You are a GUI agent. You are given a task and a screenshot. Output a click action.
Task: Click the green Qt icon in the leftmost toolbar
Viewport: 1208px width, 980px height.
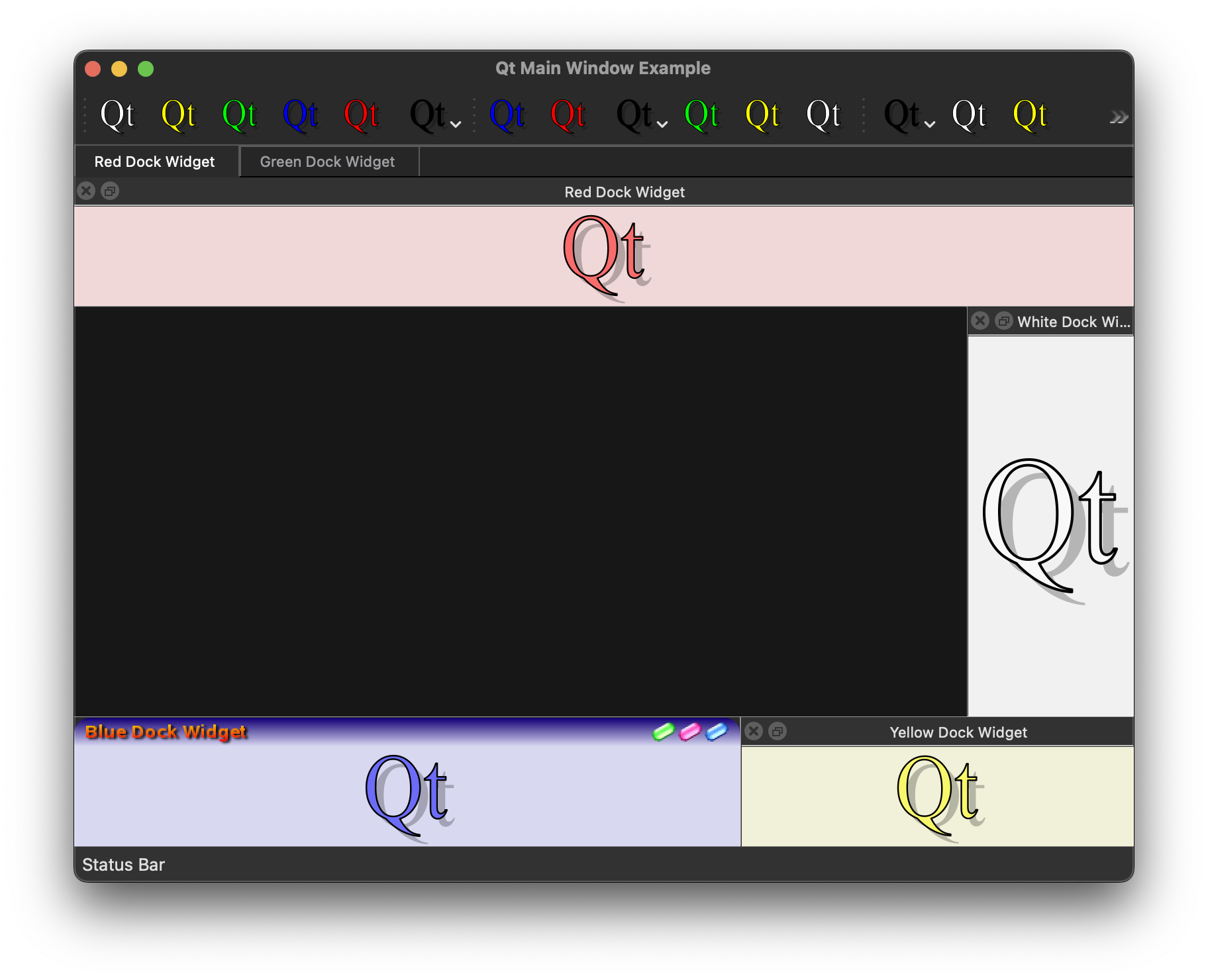(240, 115)
